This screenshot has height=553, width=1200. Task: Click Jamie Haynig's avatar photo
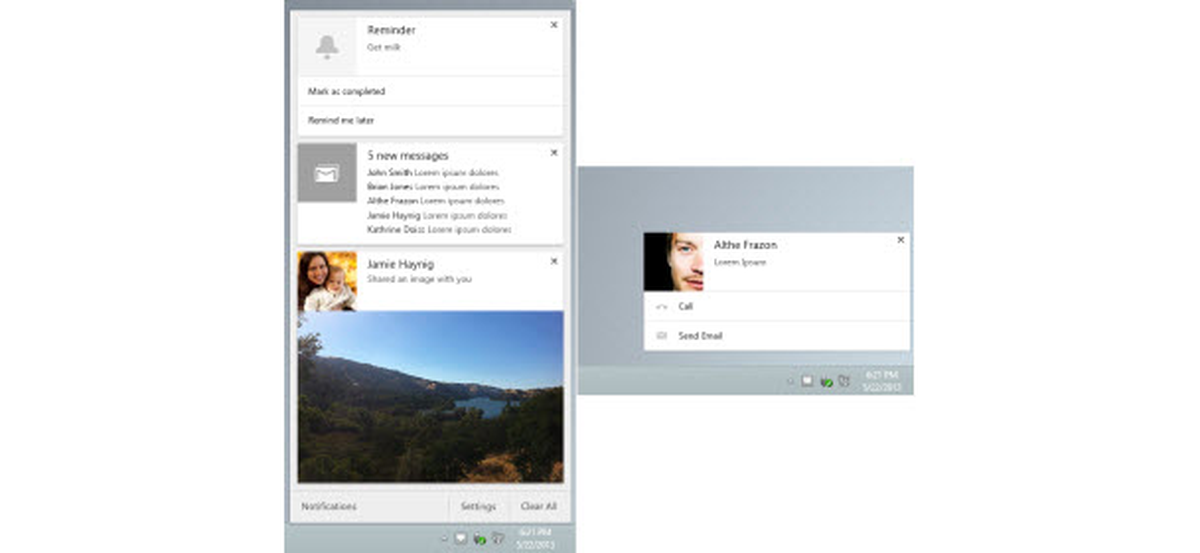(327, 281)
